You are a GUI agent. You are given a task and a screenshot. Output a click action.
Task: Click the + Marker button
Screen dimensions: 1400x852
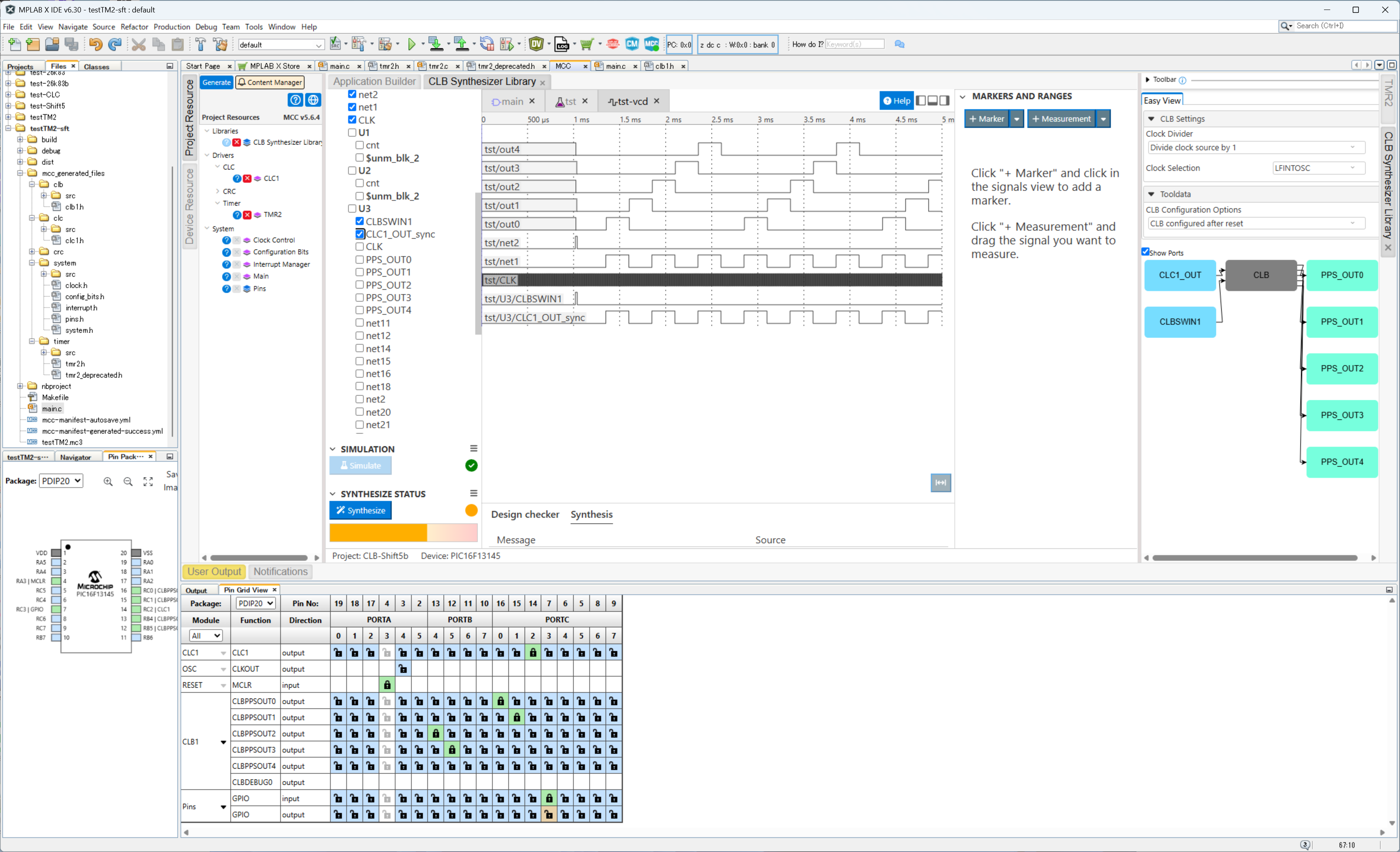pyautogui.click(x=986, y=119)
